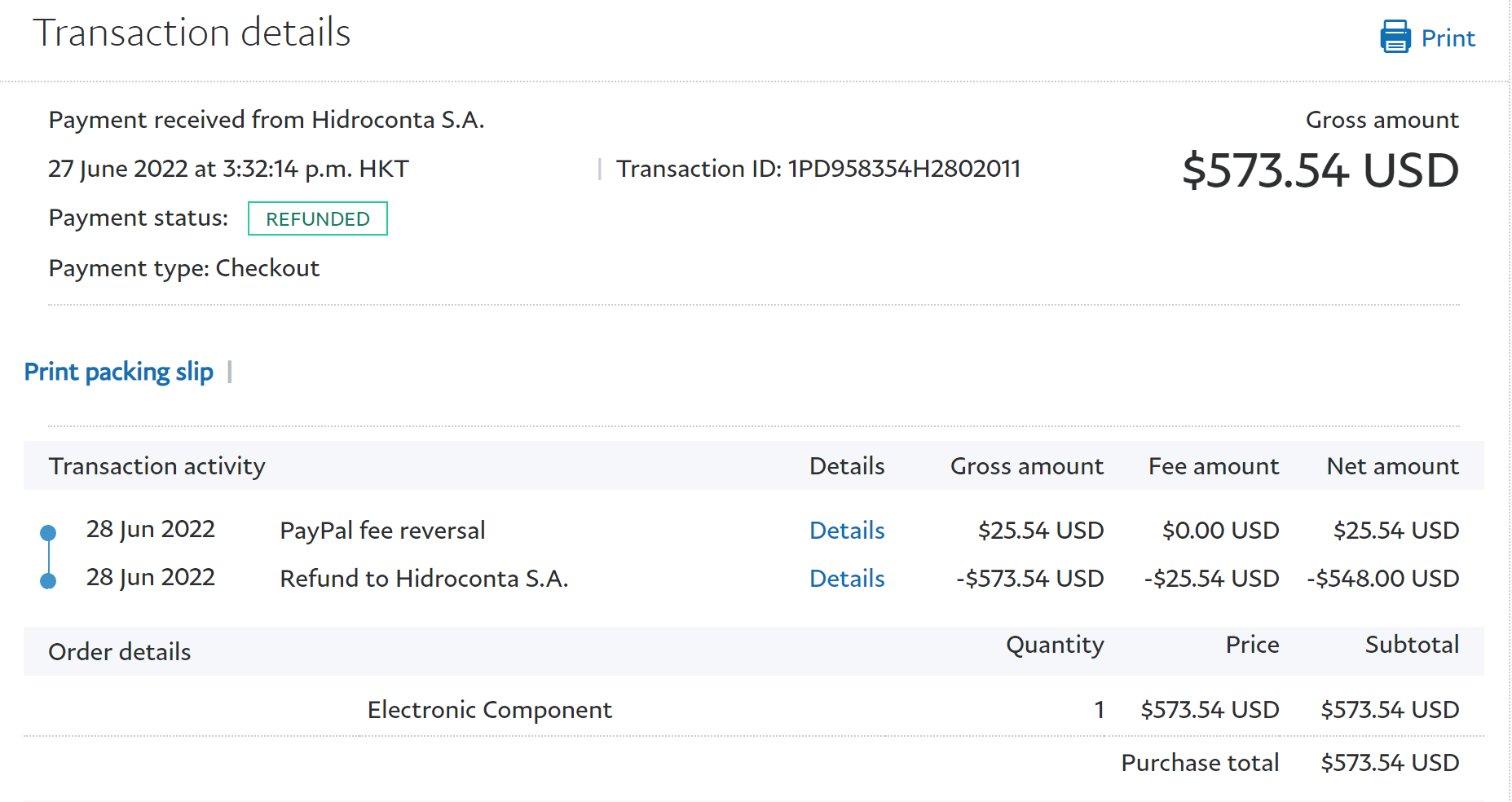Select the Transaction ID text
The height and width of the screenshot is (802, 1512).
[x=818, y=169]
